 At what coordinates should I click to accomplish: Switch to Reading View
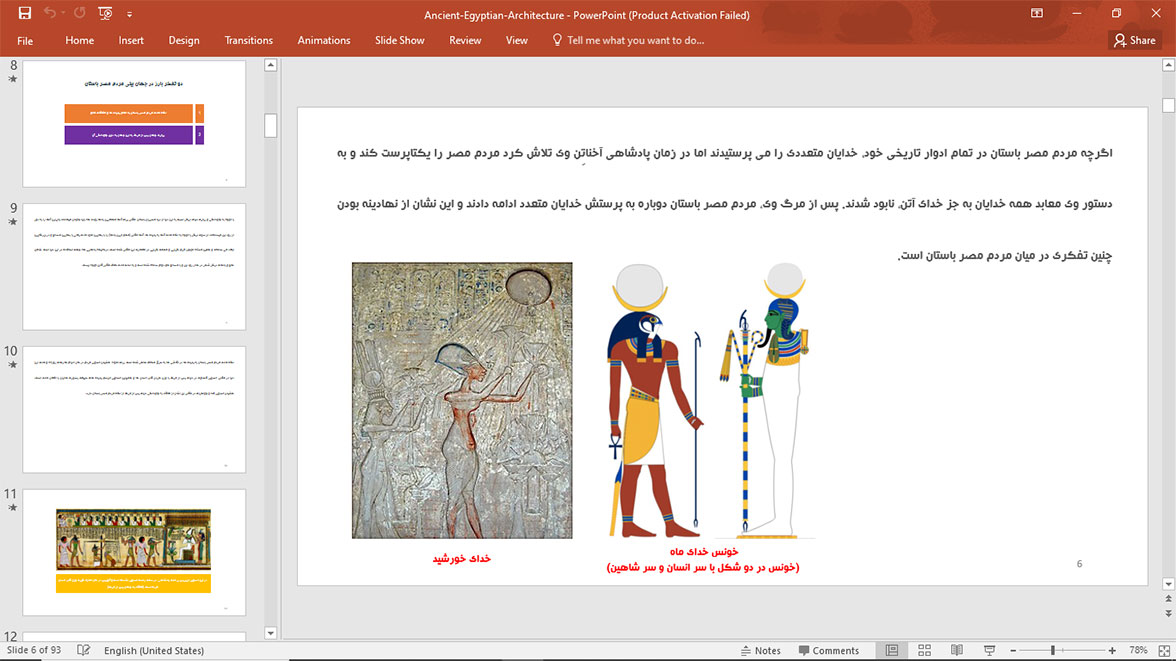957,650
